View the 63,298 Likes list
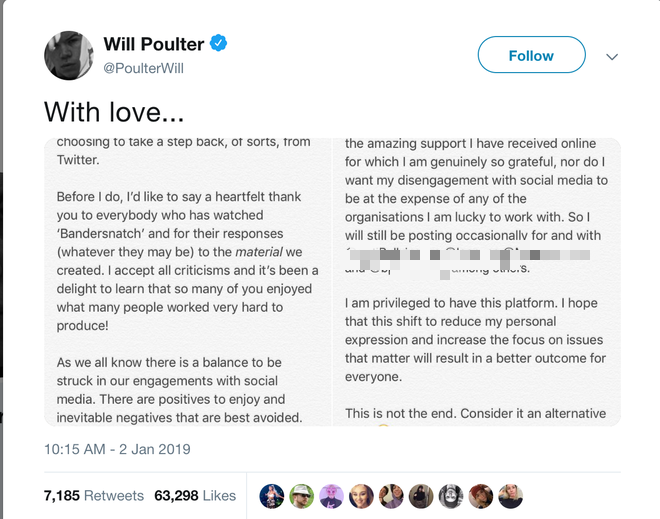 click(x=194, y=495)
